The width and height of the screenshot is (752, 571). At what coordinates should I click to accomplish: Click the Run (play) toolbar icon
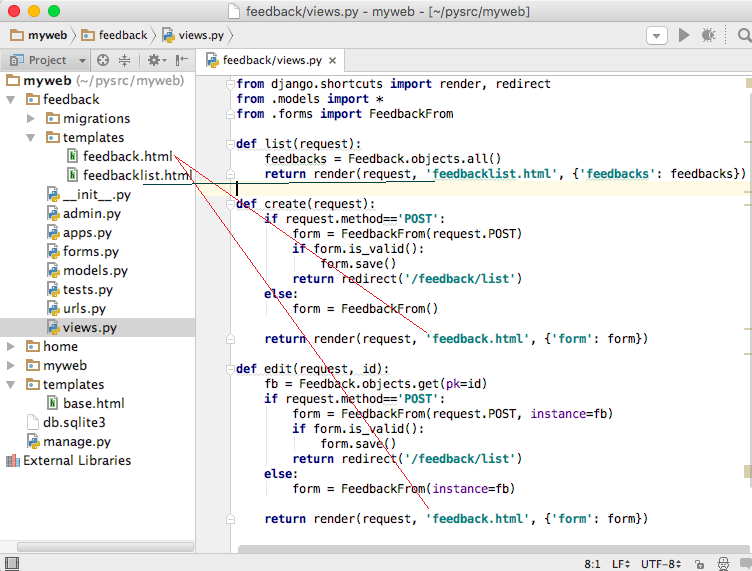[x=684, y=35]
